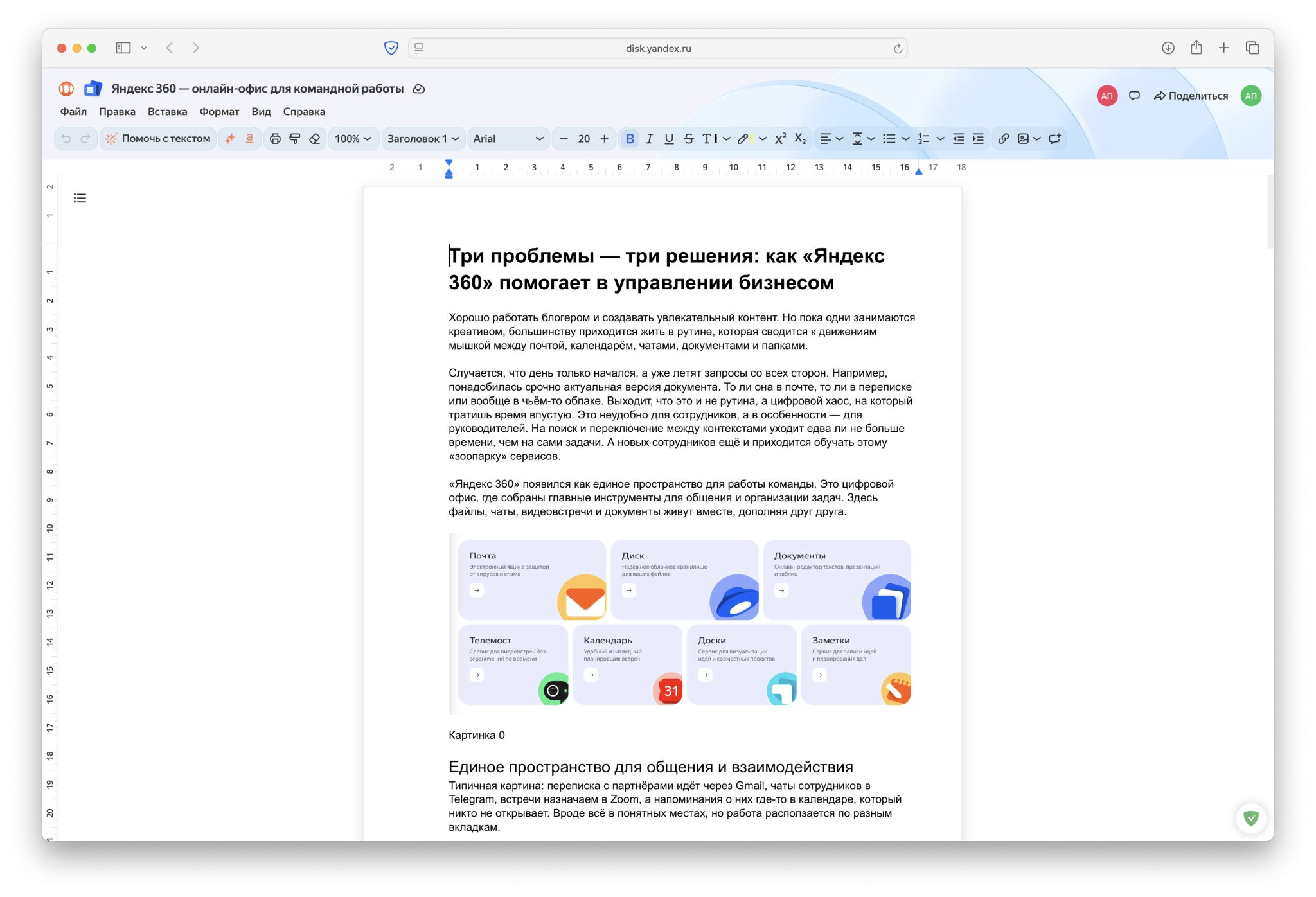Open document outline list icon
Viewport: 1316px width, 897px height.
[x=80, y=198]
